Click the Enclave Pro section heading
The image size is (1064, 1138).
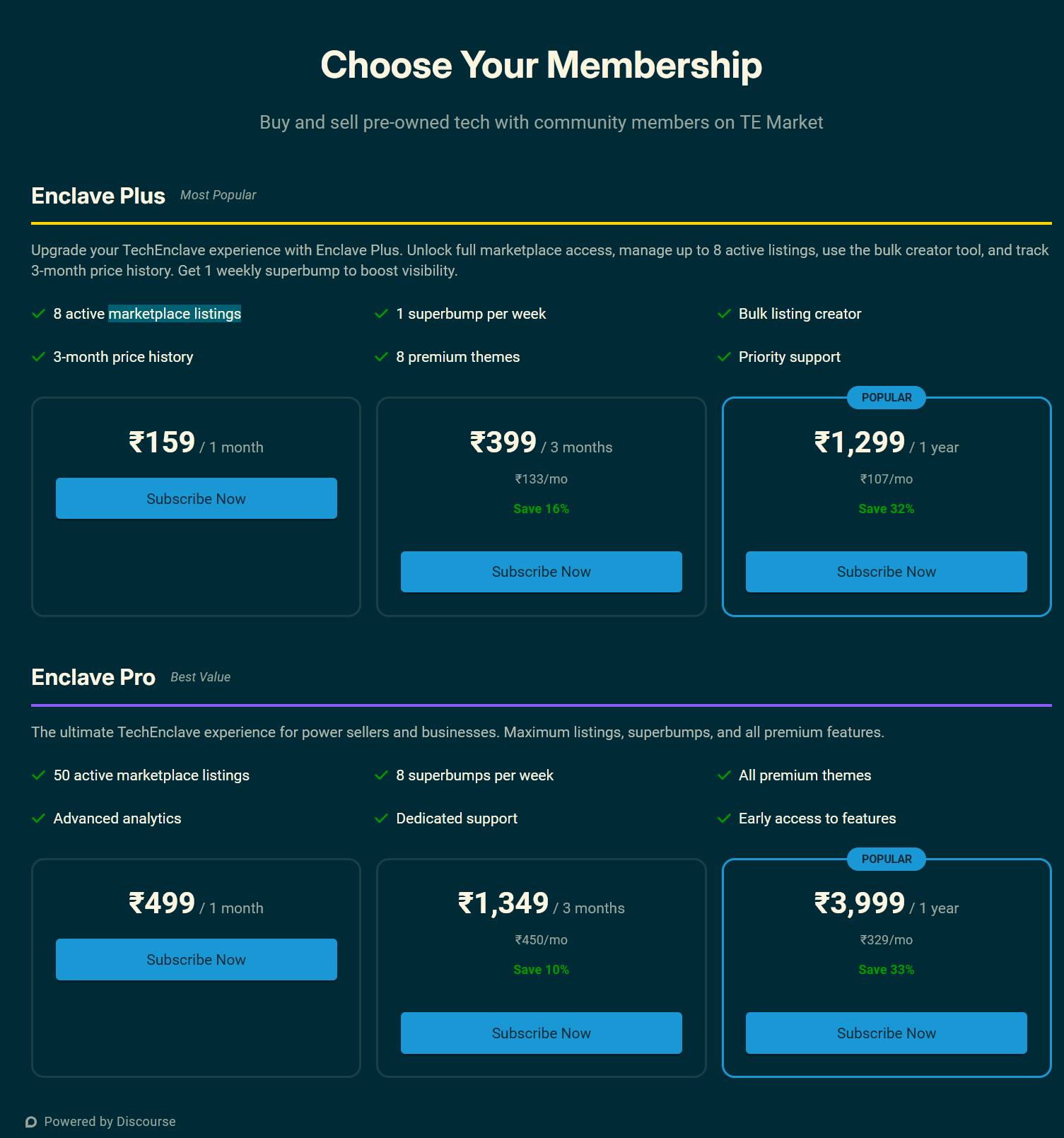93,677
